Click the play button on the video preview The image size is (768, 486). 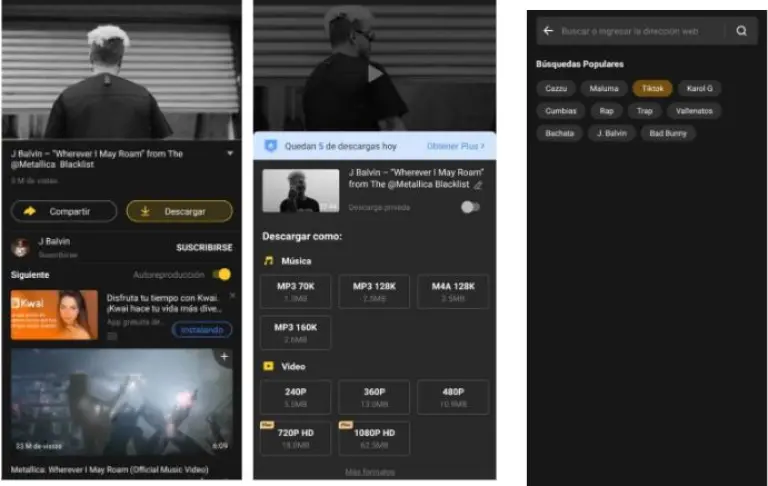374,72
